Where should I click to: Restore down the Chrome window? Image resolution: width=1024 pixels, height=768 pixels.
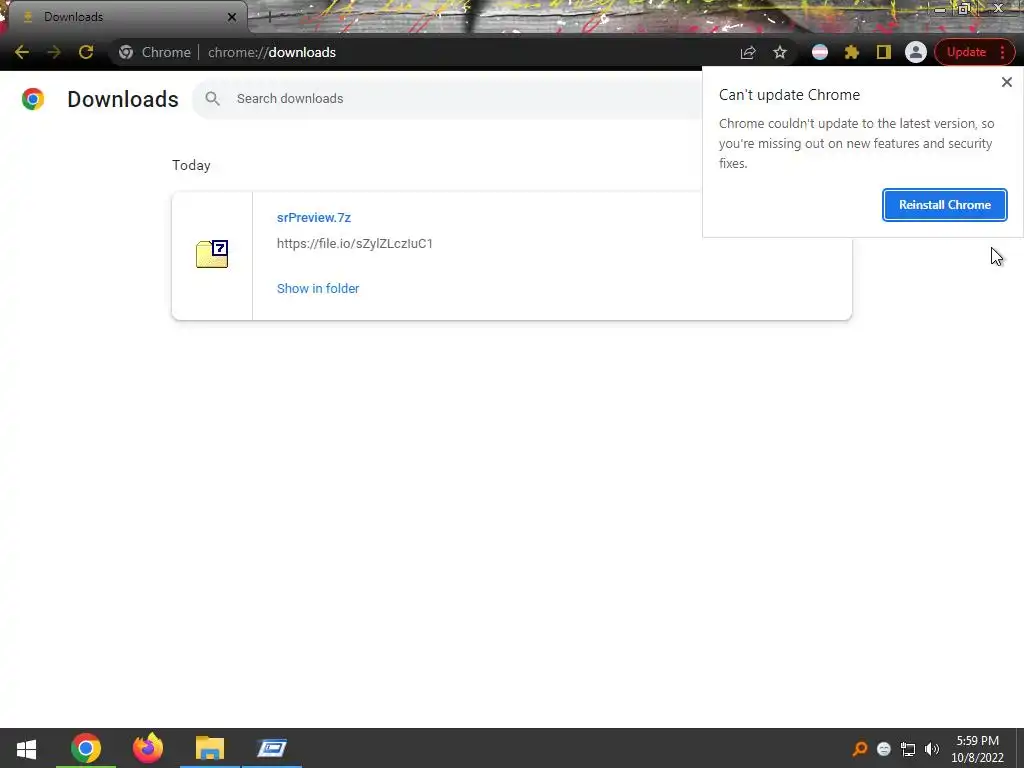click(964, 9)
